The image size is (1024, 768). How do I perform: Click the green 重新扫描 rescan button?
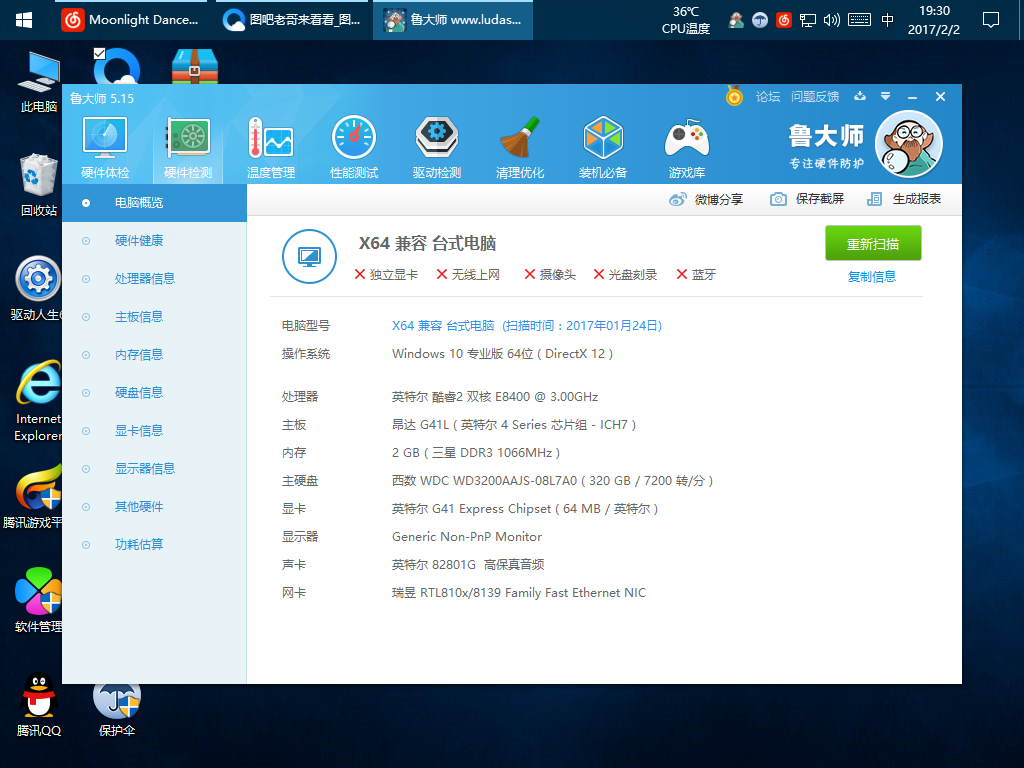(873, 244)
